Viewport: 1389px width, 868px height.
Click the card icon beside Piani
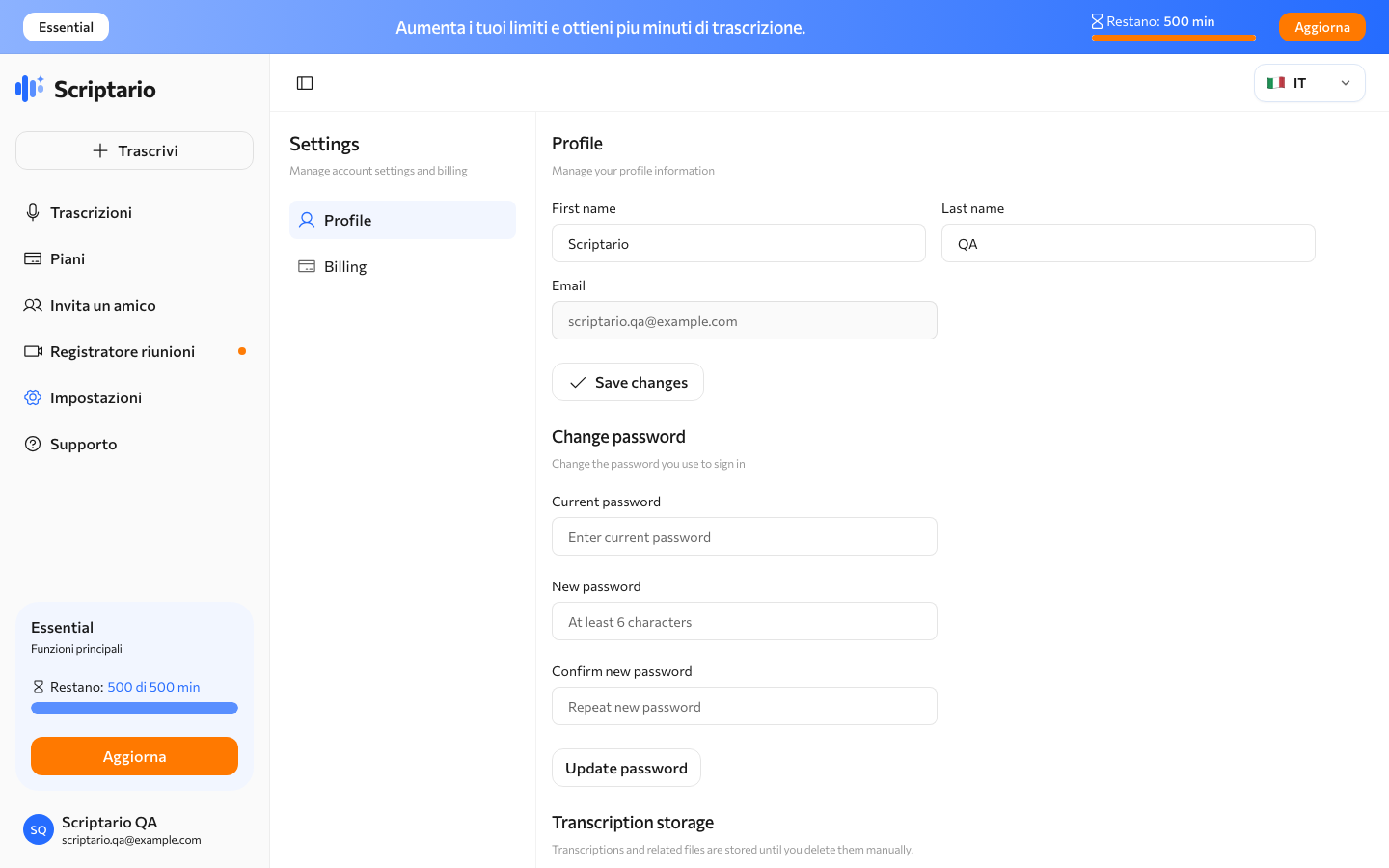click(33, 258)
